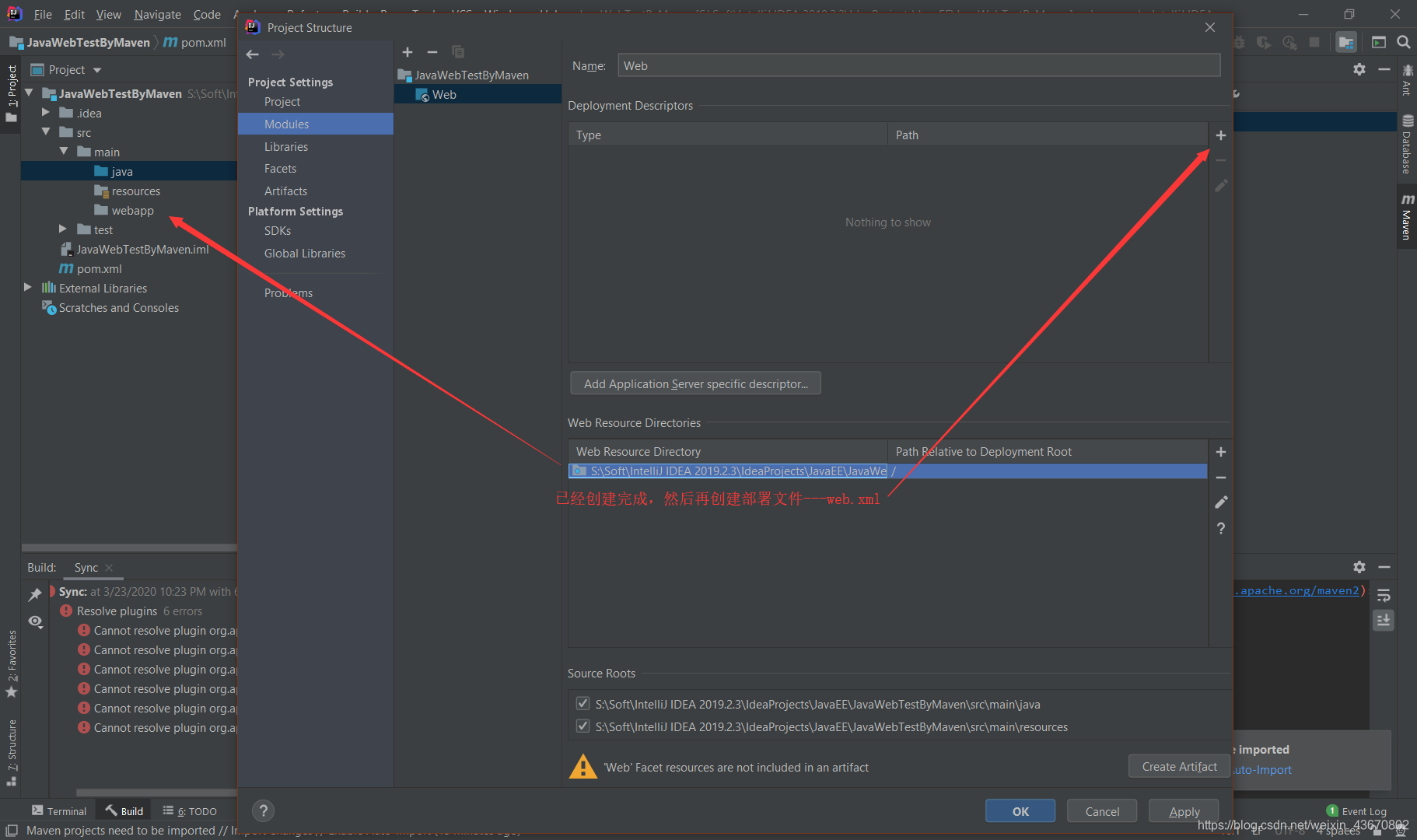Select Problems in Project Structure sidebar
The image size is (1417, 840).
click(x=288, y=292)
